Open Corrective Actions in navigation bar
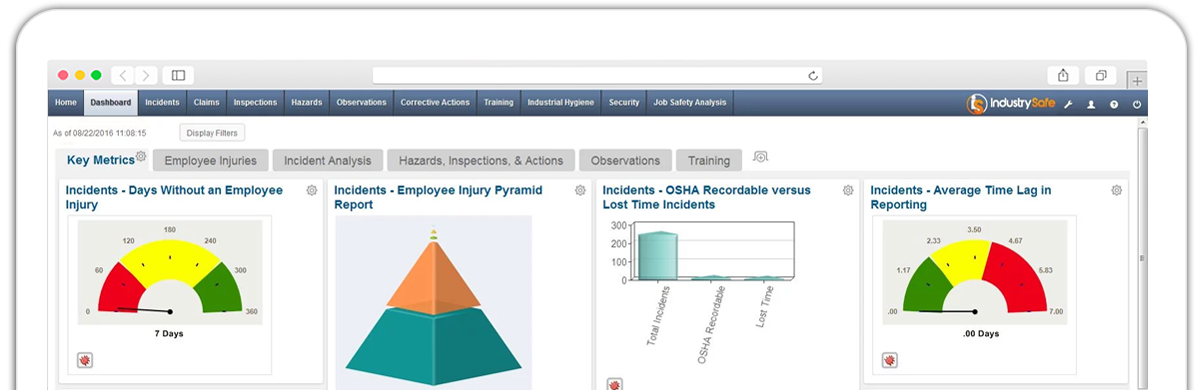 tap(435, 102)
